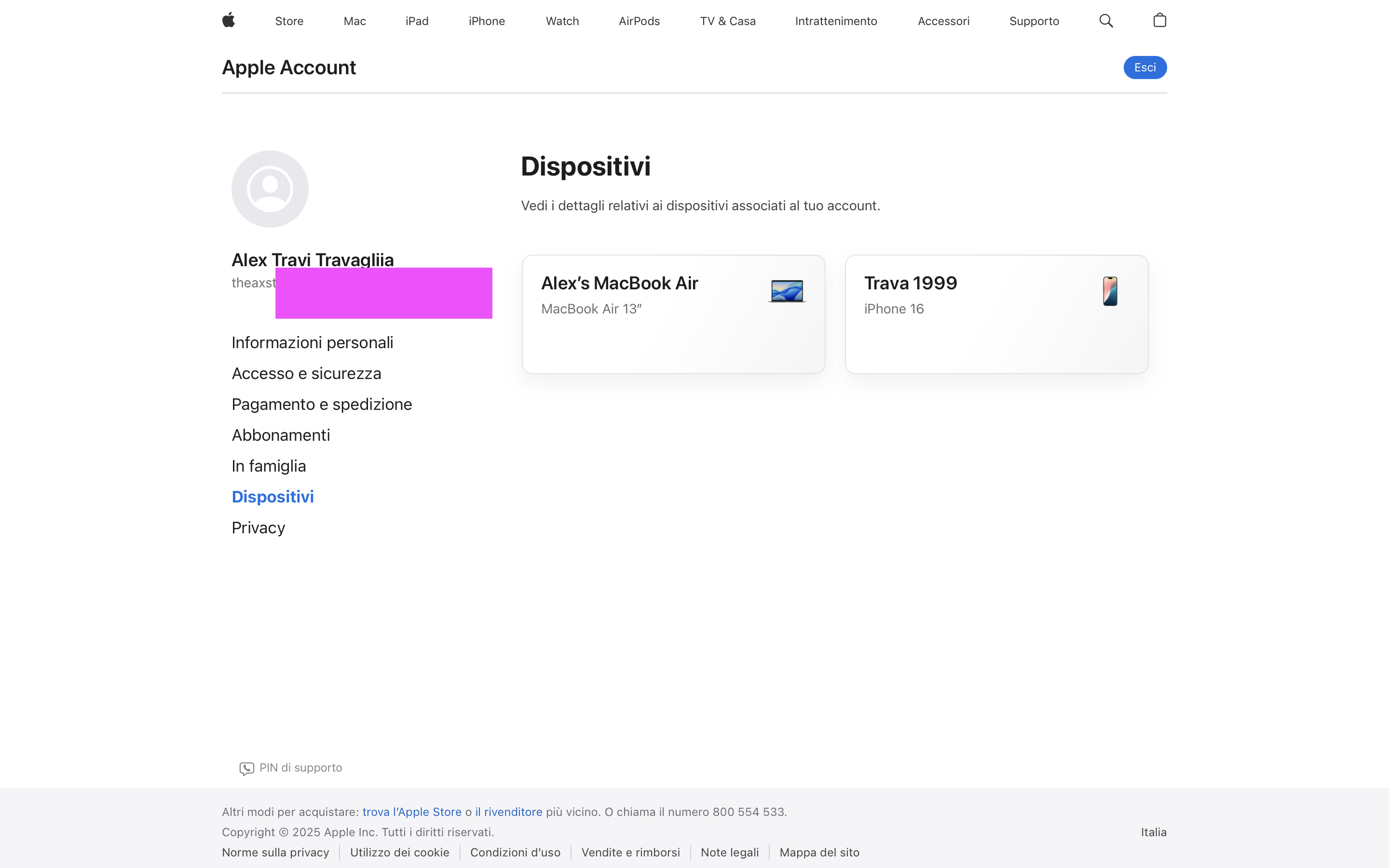Click the PIN di supporto chat icon

247,769
